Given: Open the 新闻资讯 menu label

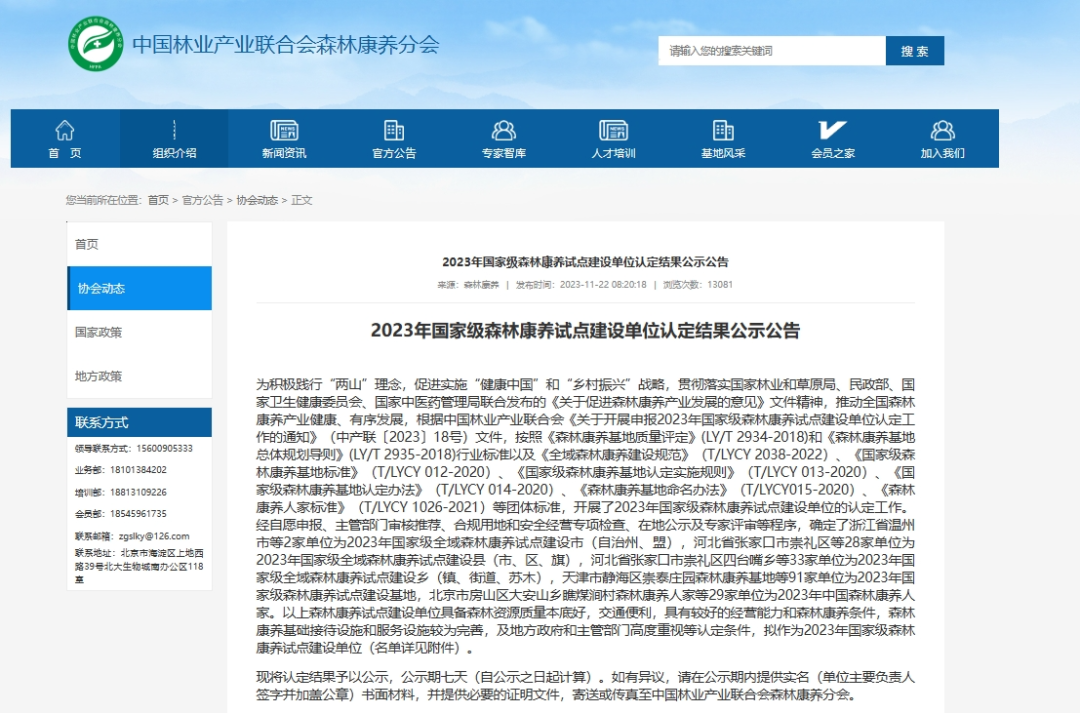Looking at the screenshot, I should tap(284, 153).
